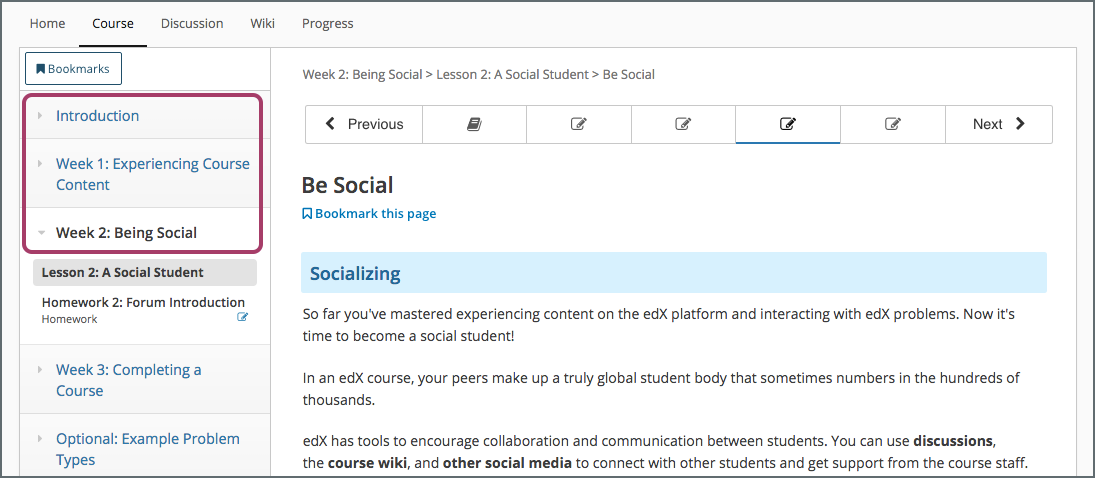Open the Home tab
Screen dimensions: 1095x478
[x=47, y=23]
